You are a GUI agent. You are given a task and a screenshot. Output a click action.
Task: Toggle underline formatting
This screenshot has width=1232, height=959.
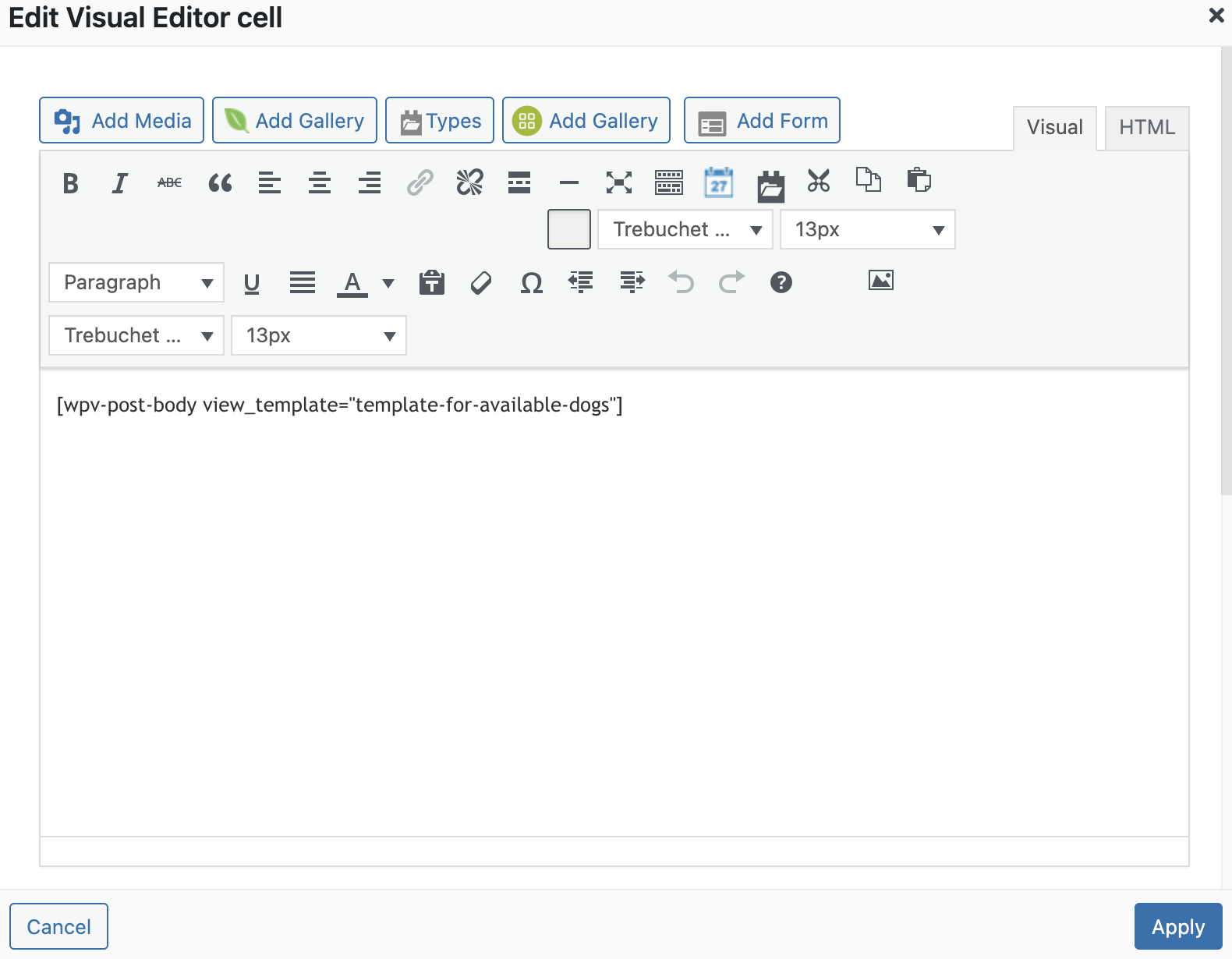[251, 283]
